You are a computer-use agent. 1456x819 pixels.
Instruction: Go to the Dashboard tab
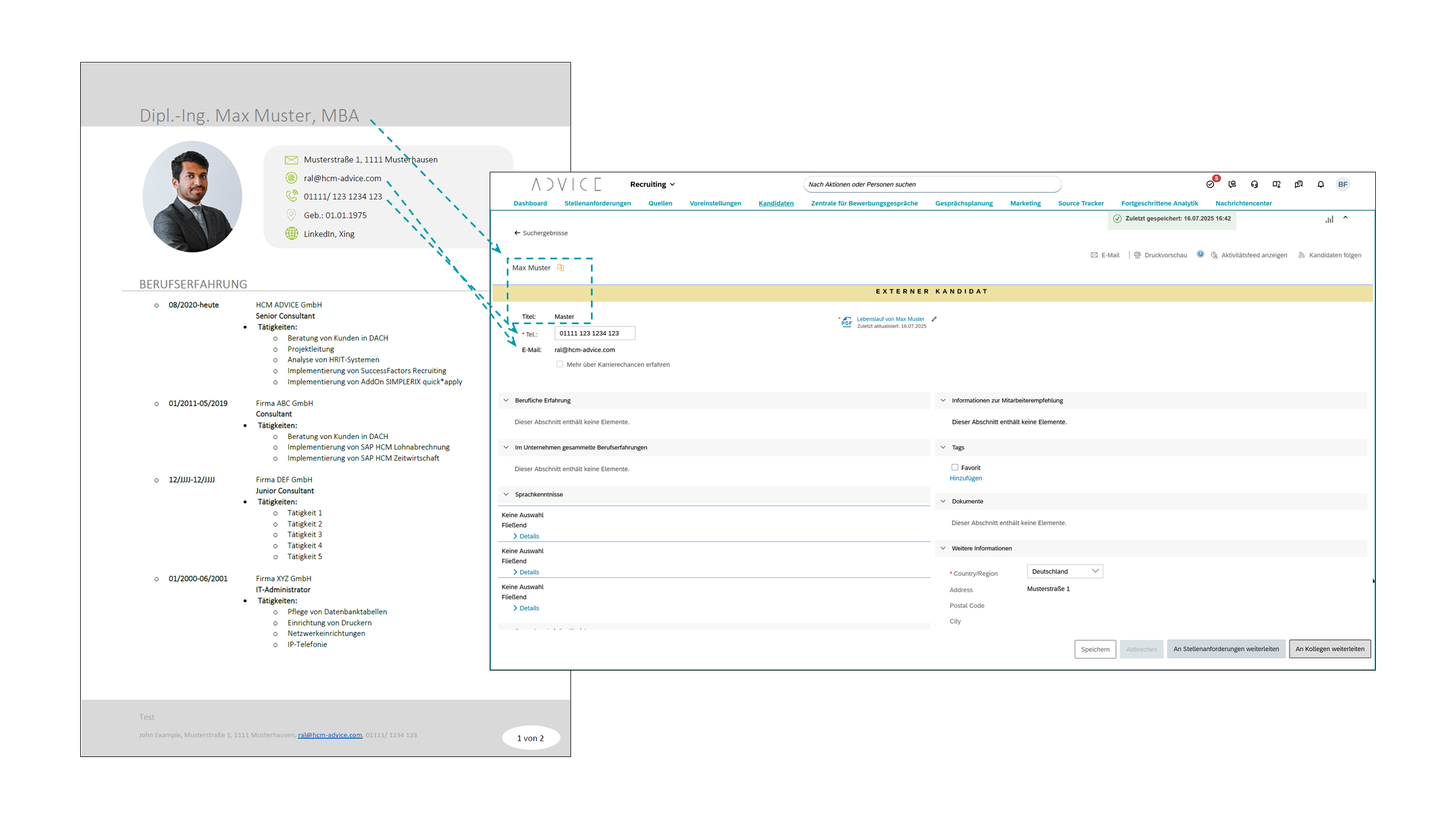[530, 204]
